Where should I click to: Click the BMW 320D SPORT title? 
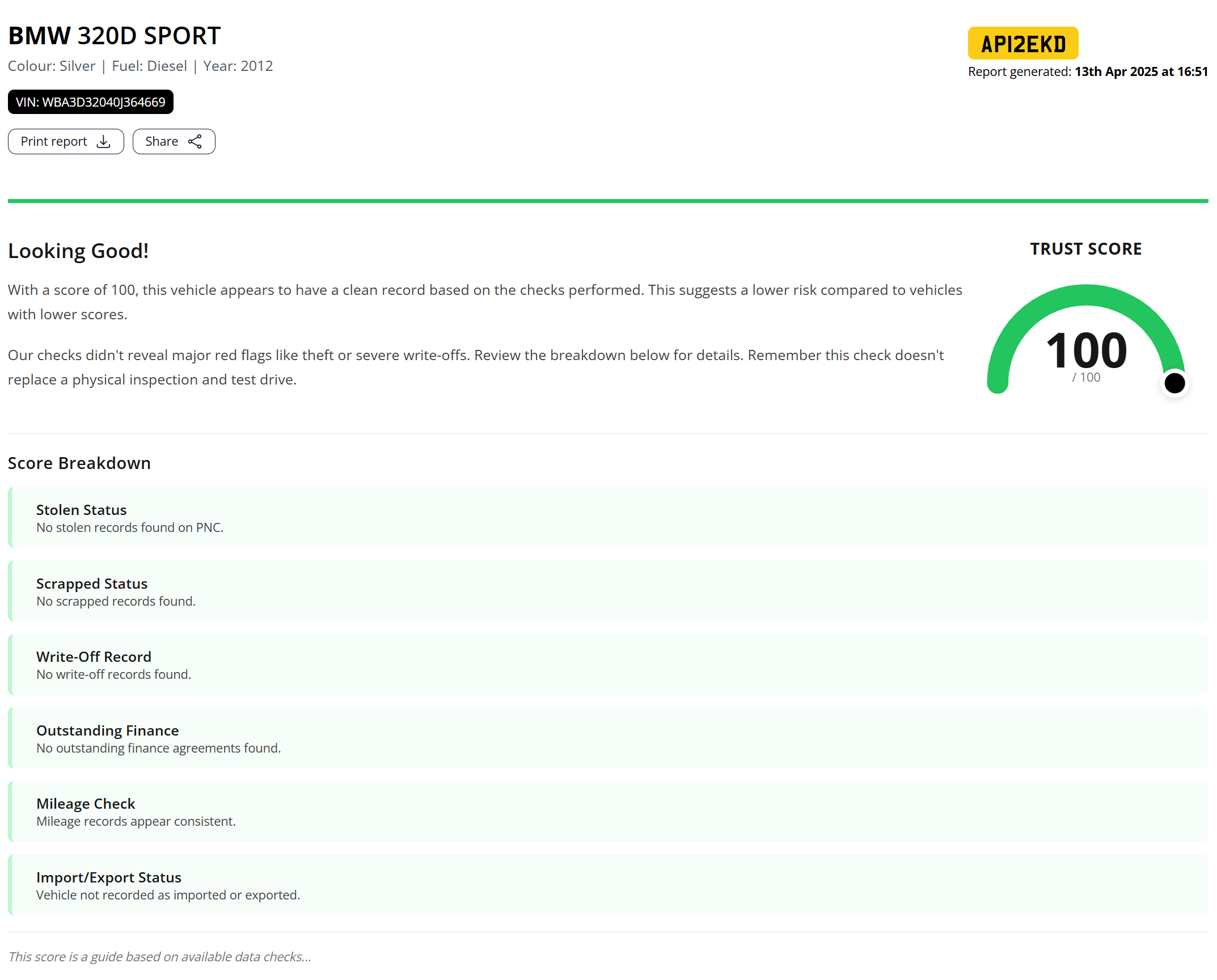point(114,36)
